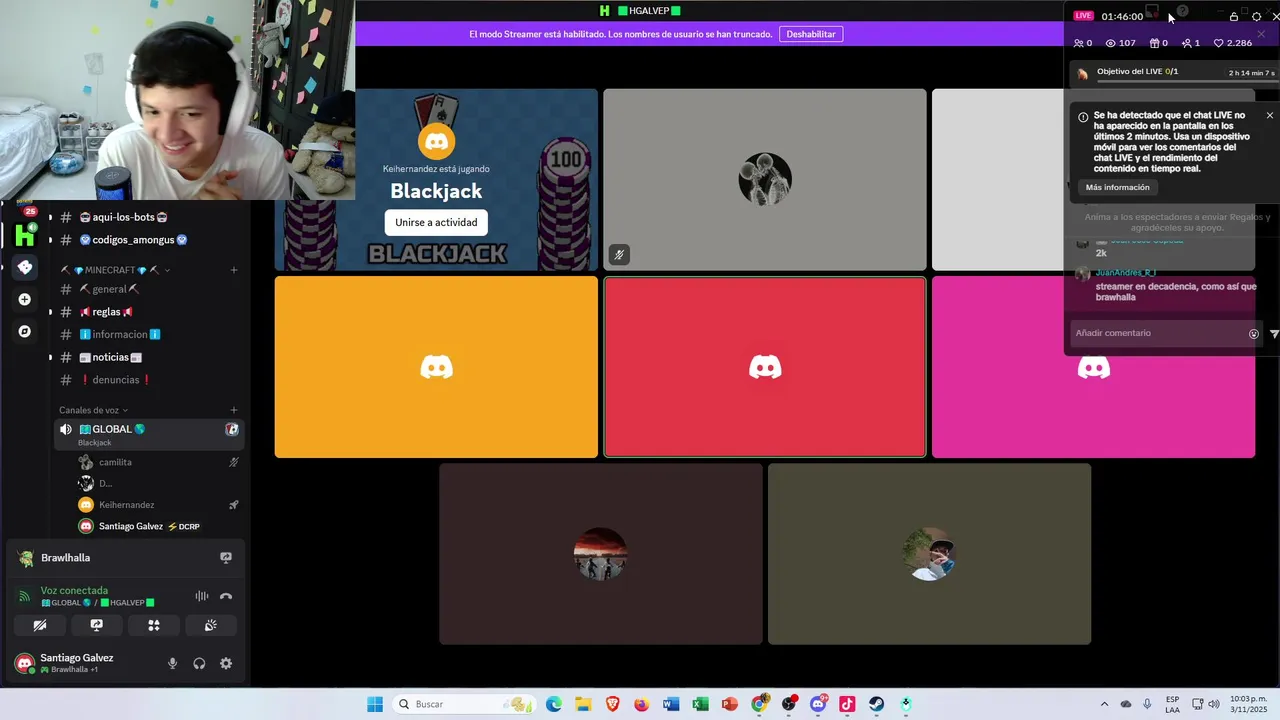Deafen headphones in user panel
This screenshot has height=720, width=1280.
199,663
